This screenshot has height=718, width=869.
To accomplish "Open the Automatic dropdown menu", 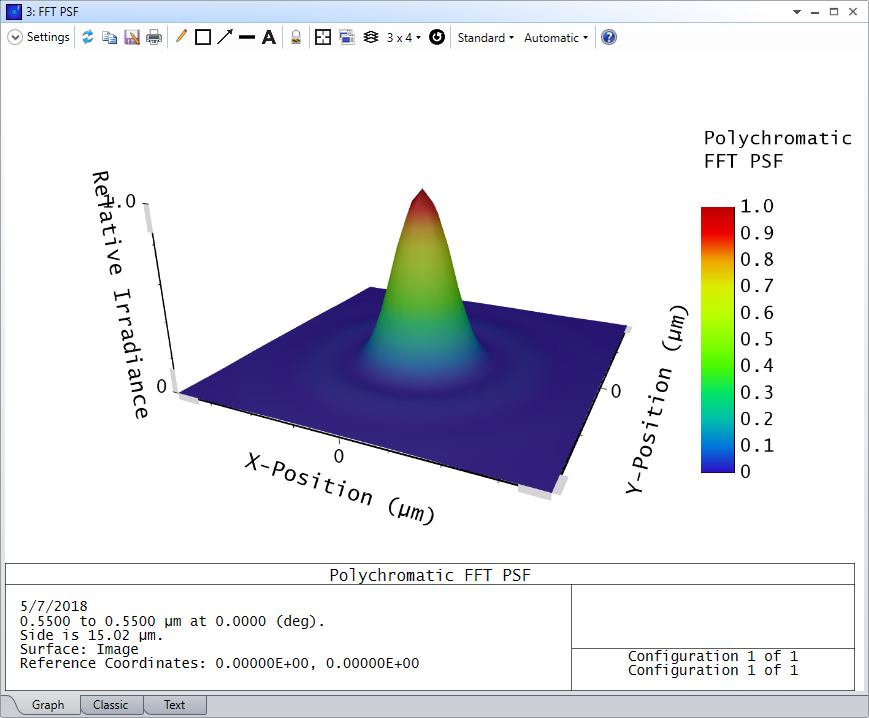I will tap(556, 38).
